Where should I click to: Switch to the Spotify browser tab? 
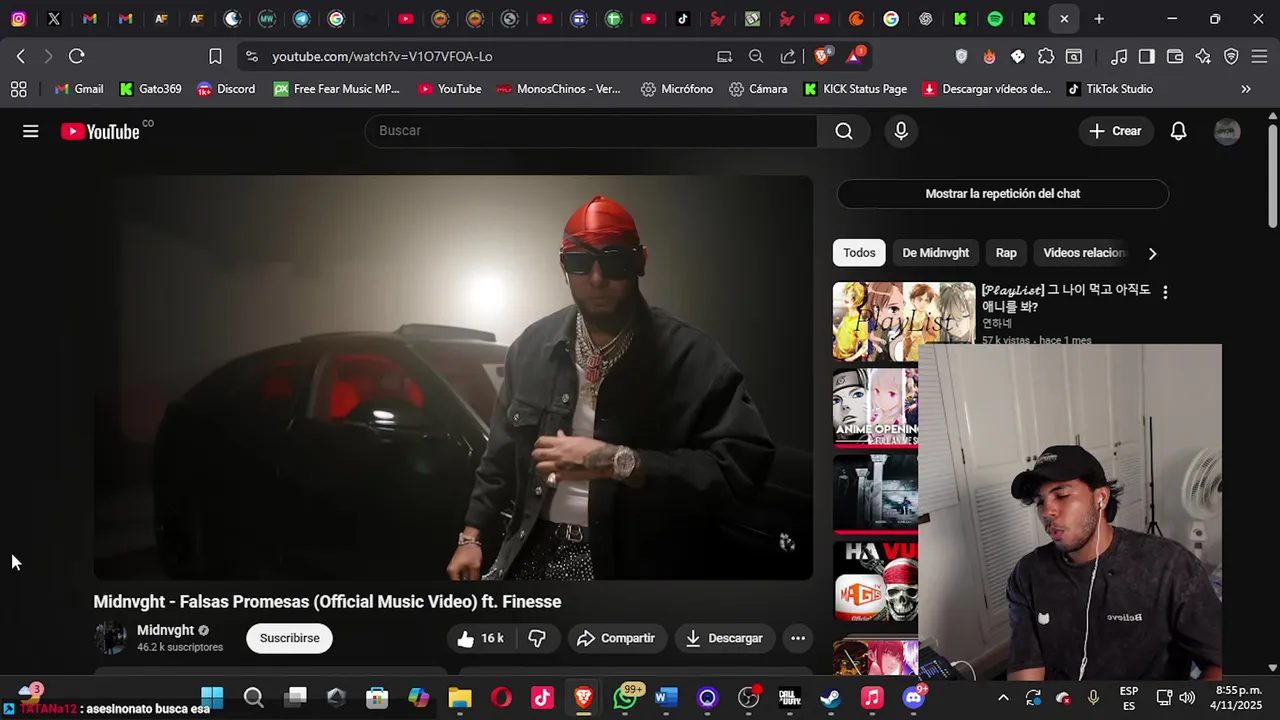point(995,19)
